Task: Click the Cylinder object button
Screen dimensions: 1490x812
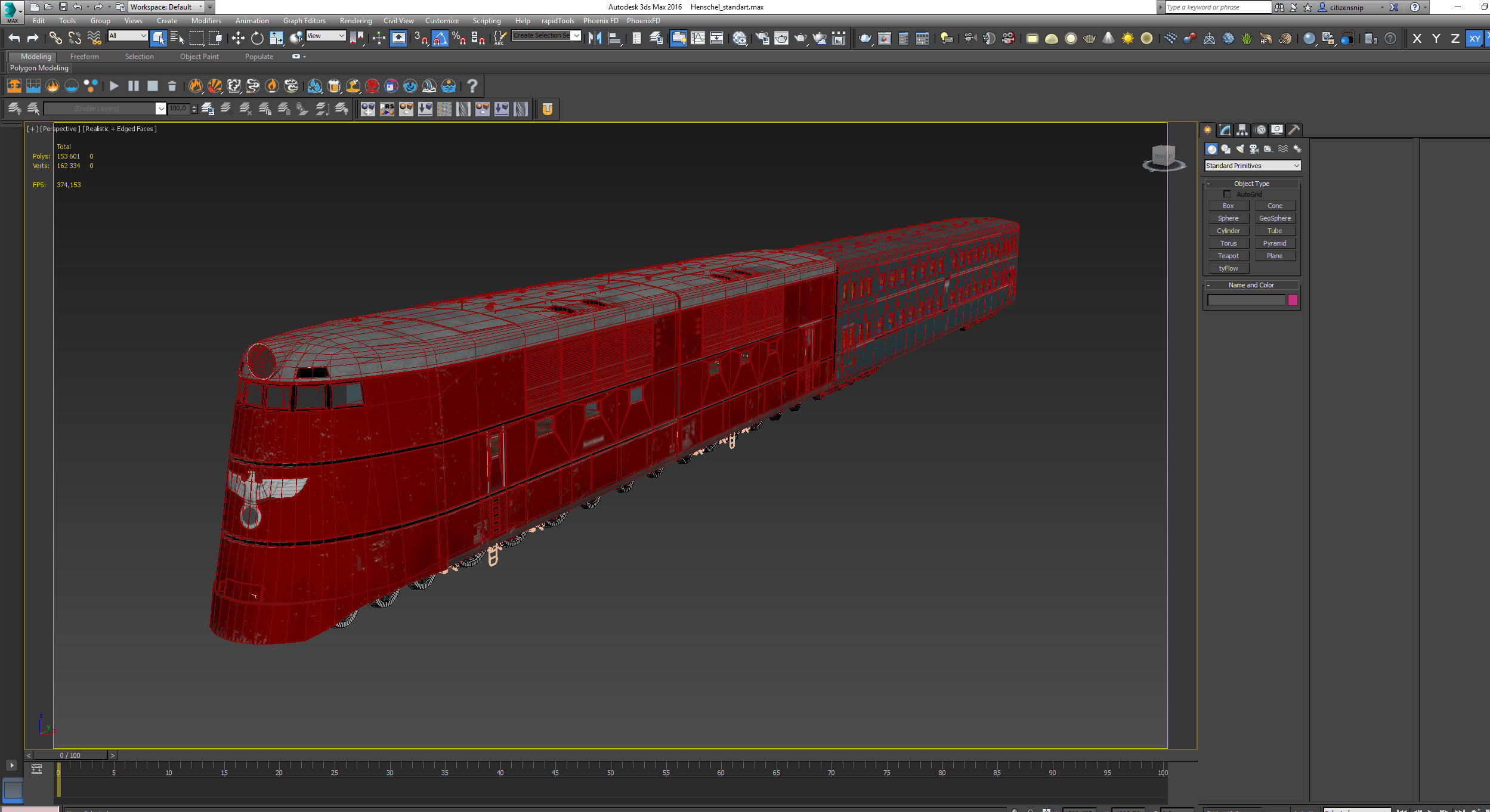Action: [1228, 231]
